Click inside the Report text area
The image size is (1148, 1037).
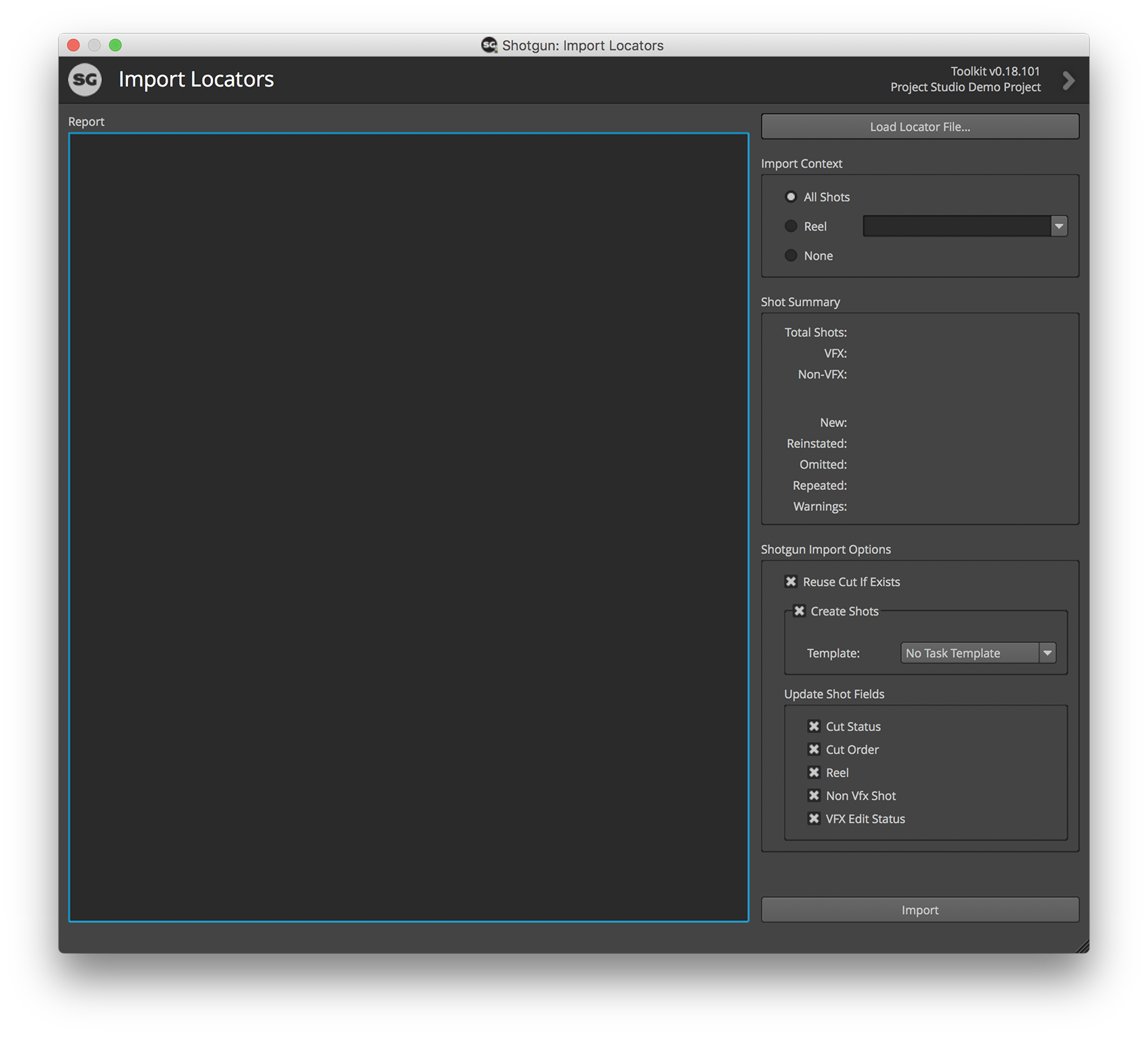point(409,528)
